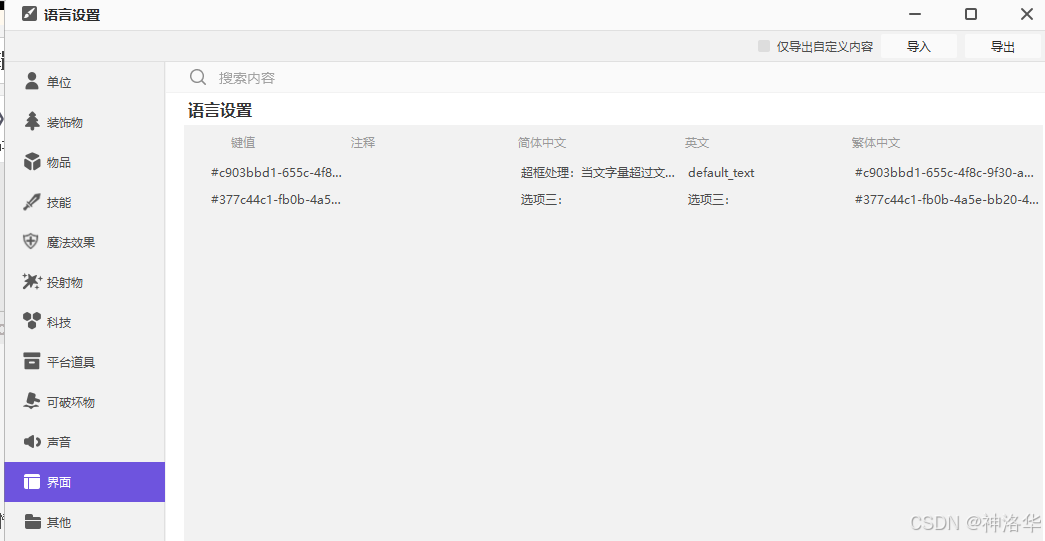This screenshot has height=541, width=1045.
Task: Click the default_text English cell
Action: point(721,173)
